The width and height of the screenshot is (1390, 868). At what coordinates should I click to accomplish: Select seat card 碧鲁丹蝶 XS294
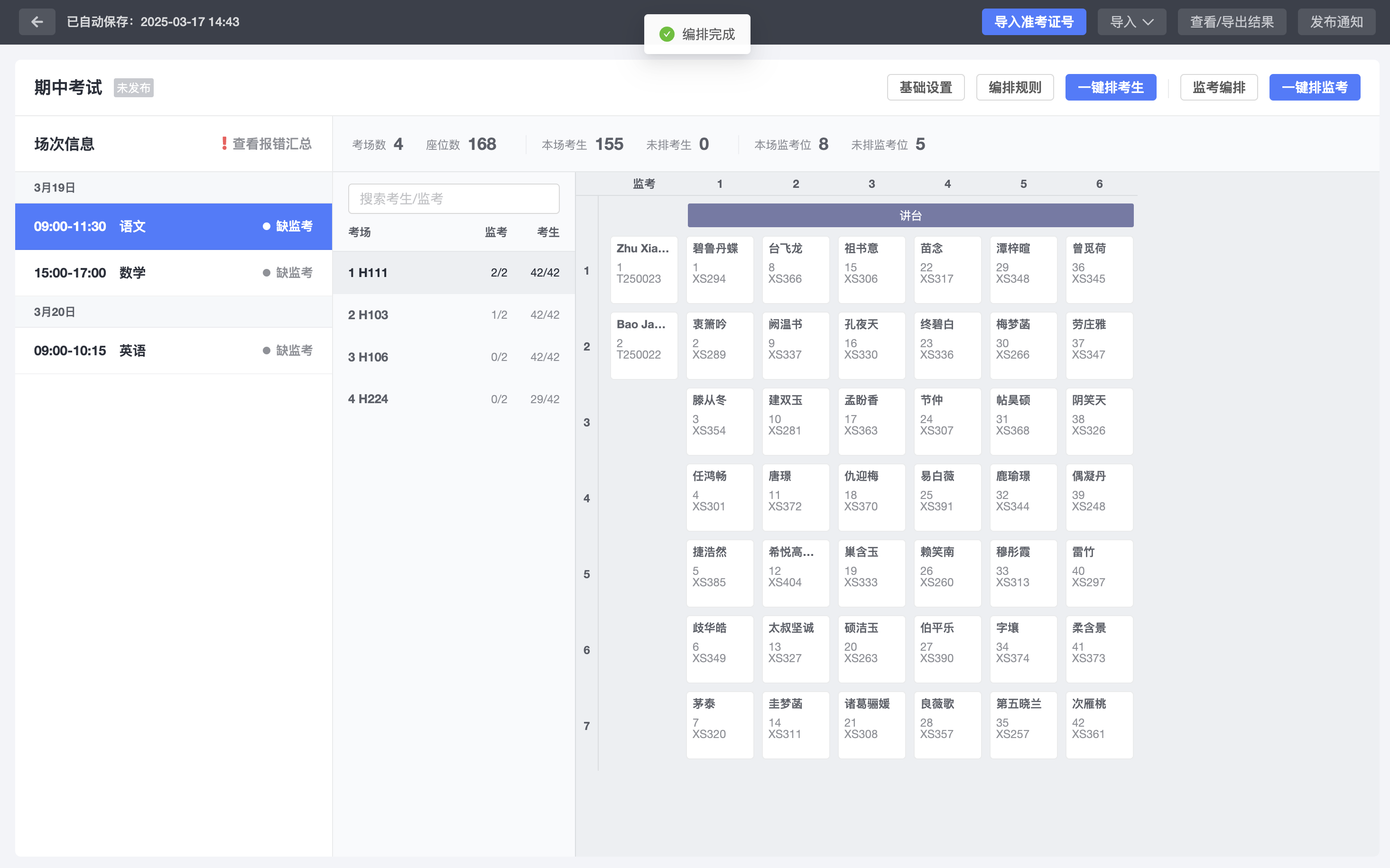pos(719,270)
